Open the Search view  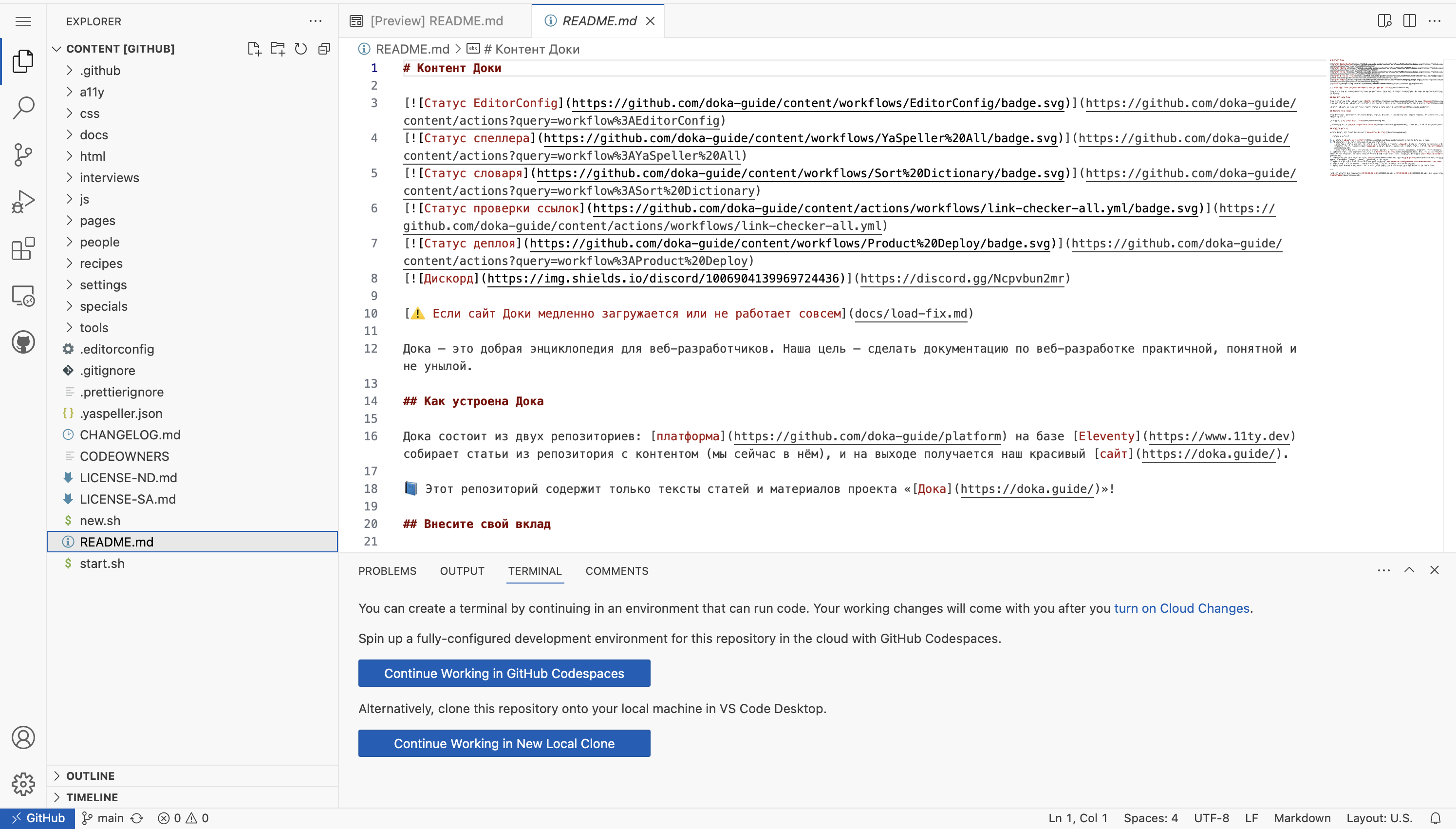point(23,108)
